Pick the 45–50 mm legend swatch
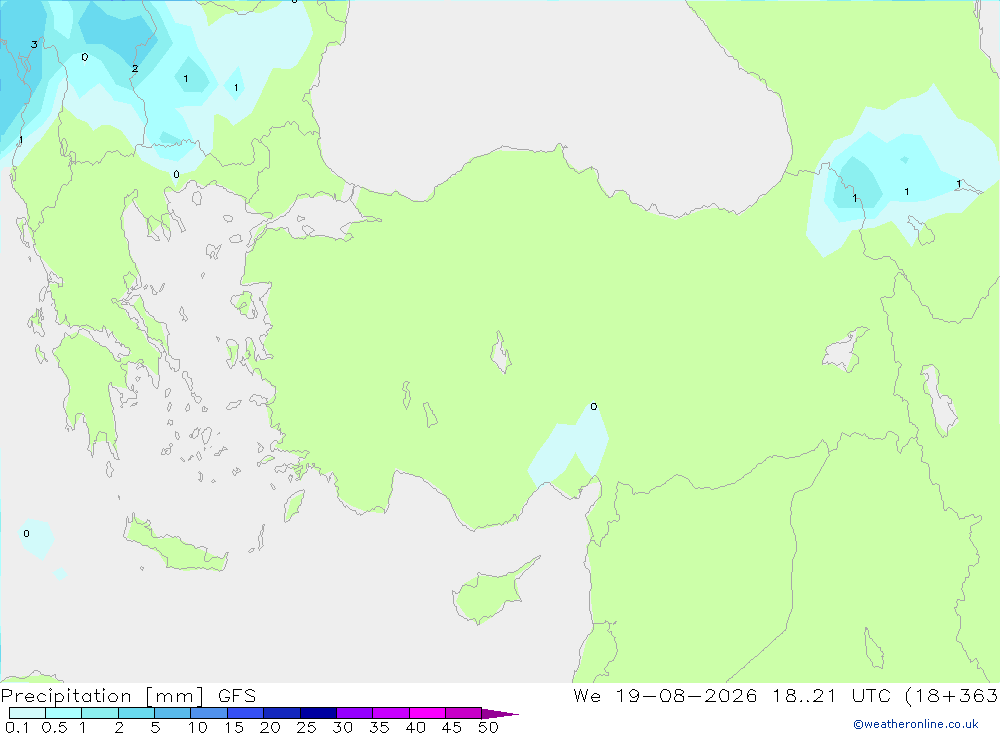 (x=463, y=713)
